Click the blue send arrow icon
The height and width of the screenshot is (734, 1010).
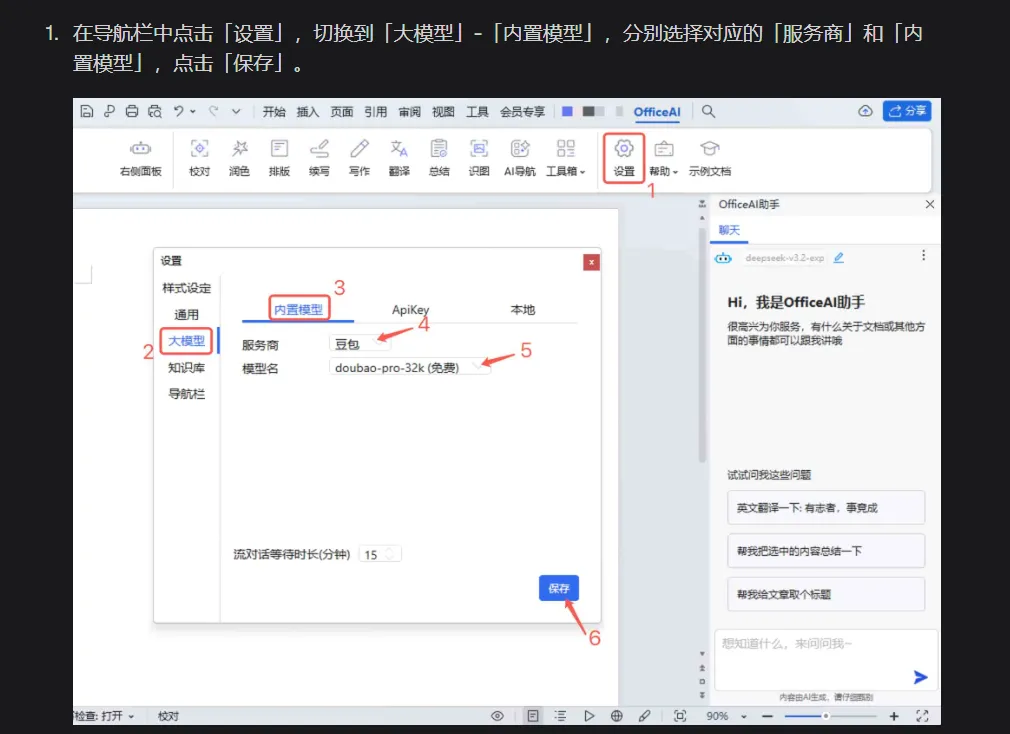click(x=920, y=677)
